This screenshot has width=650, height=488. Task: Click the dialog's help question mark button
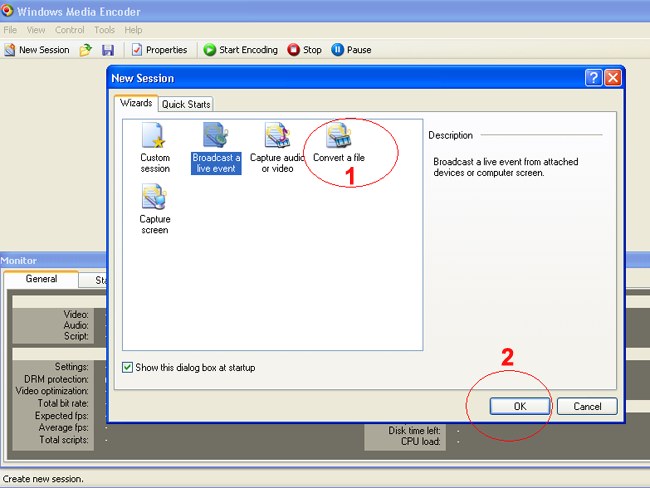[593, 77]
